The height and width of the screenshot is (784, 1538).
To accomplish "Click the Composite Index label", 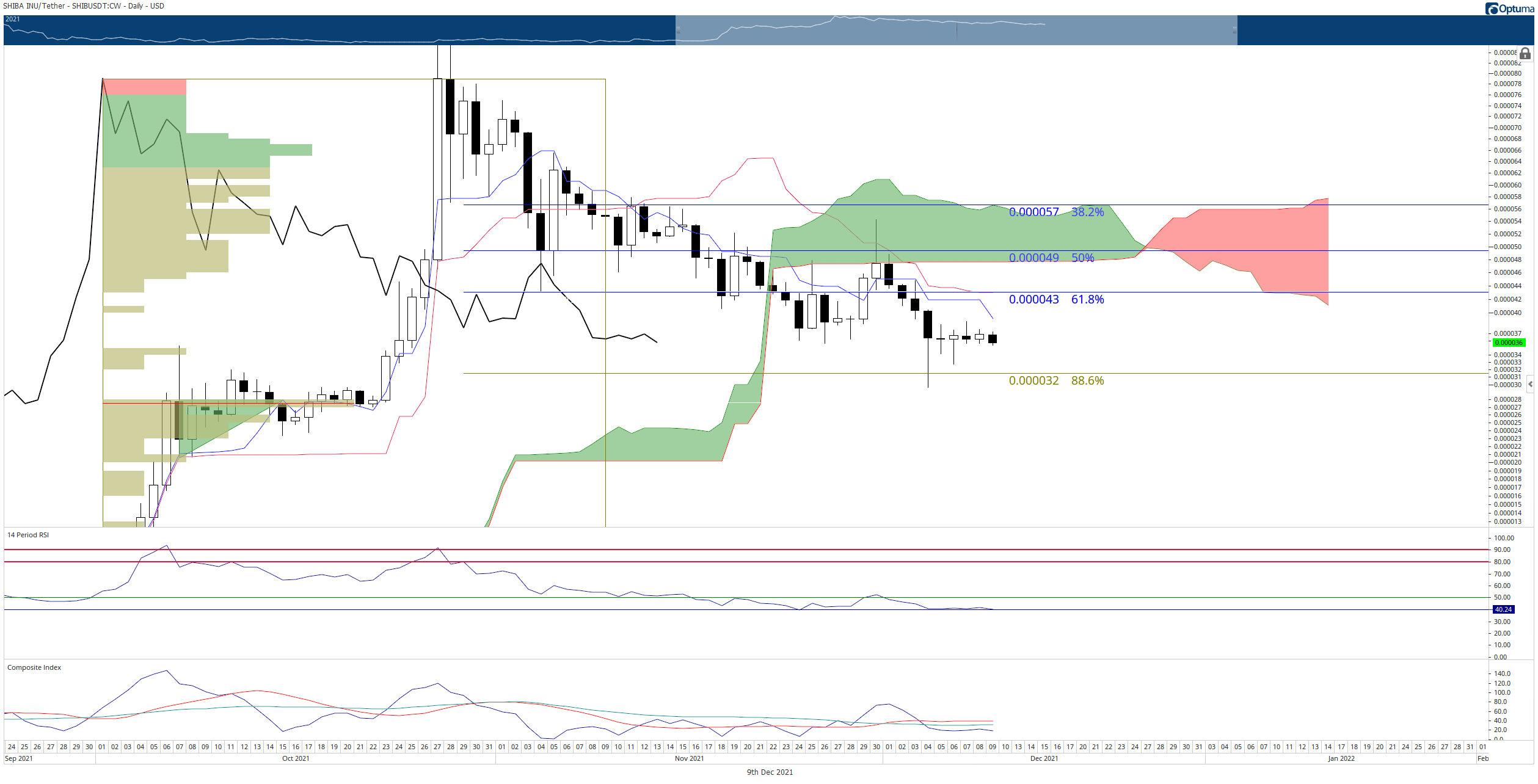I will [x=34, y=667].
